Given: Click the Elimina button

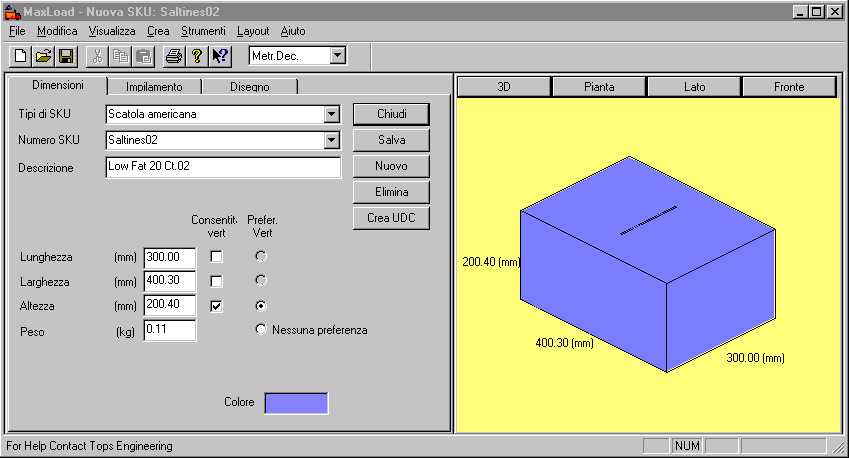Looking at the screenshot, I should click(391, 192).
